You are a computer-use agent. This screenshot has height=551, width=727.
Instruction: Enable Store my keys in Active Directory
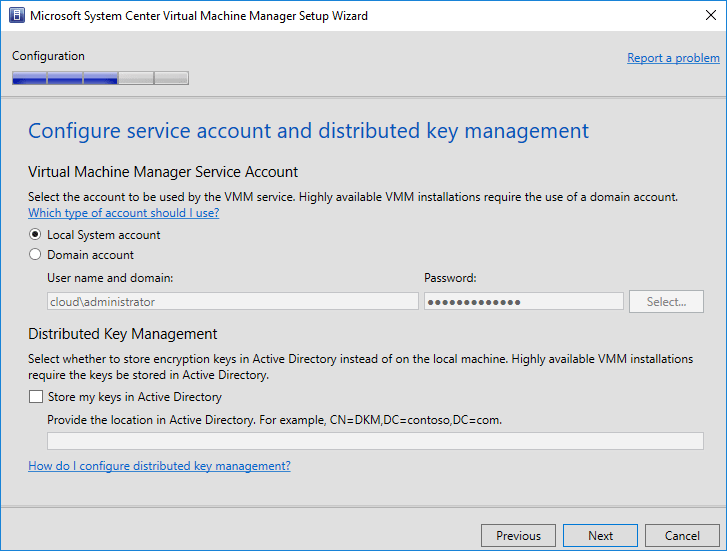pos(36,397)
